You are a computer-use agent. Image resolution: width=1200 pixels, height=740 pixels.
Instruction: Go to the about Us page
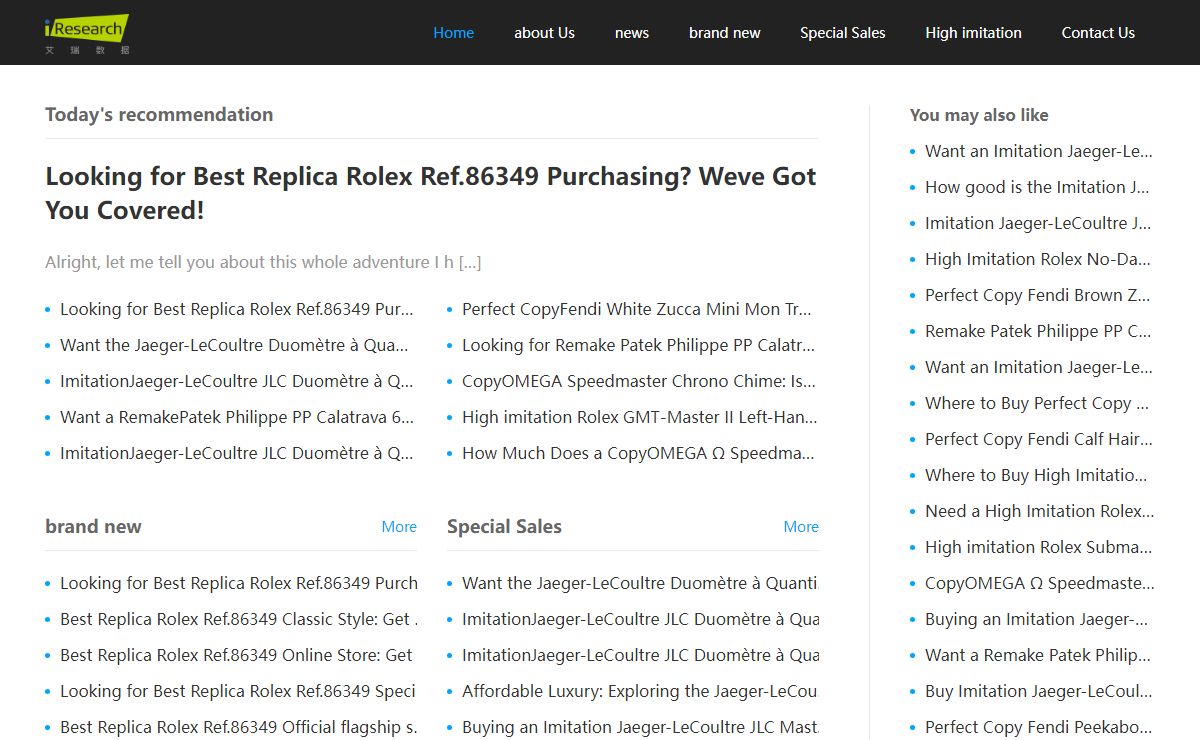[544, 33]
